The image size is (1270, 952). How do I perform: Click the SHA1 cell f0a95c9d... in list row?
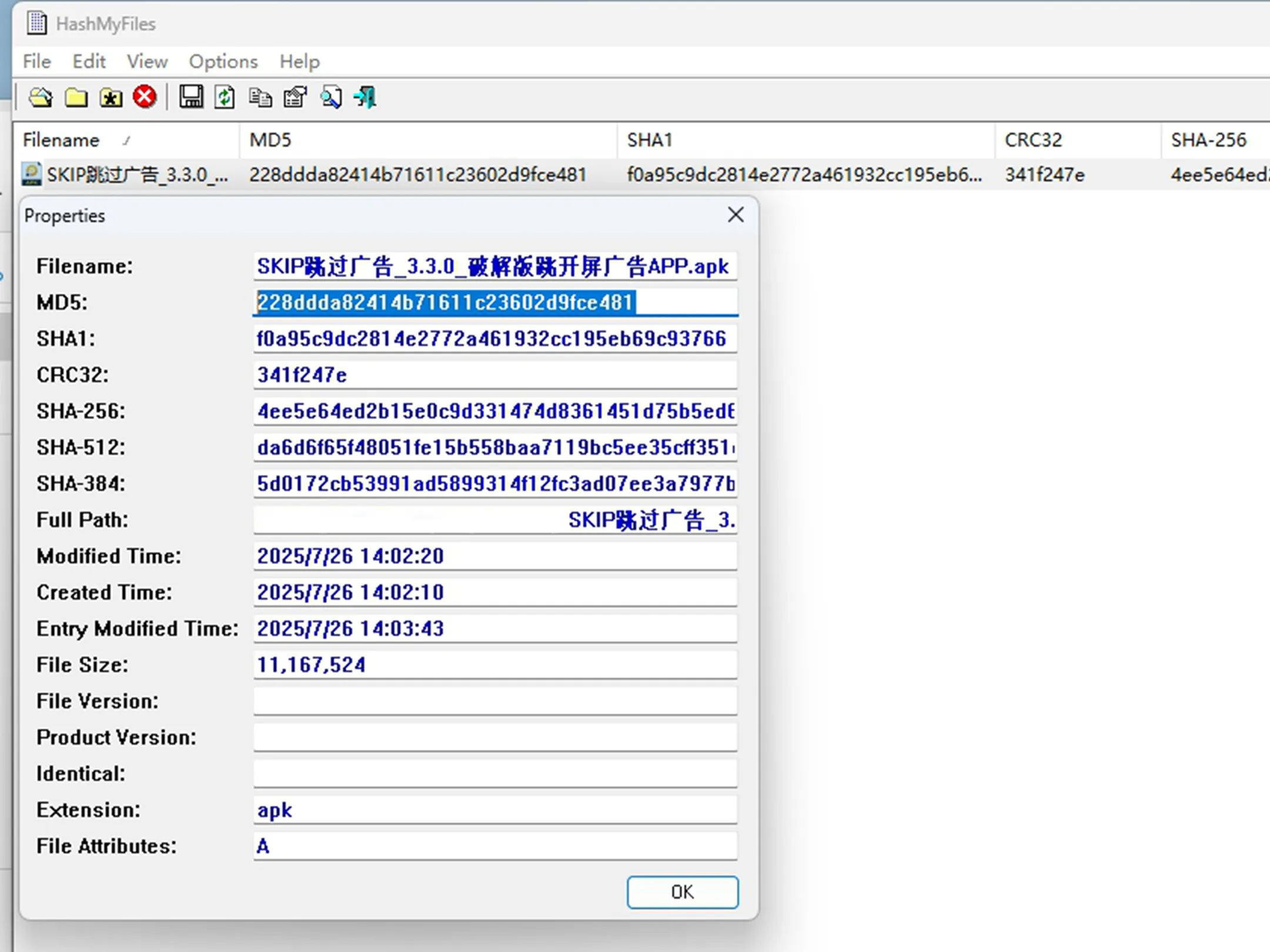pos(804,175)
